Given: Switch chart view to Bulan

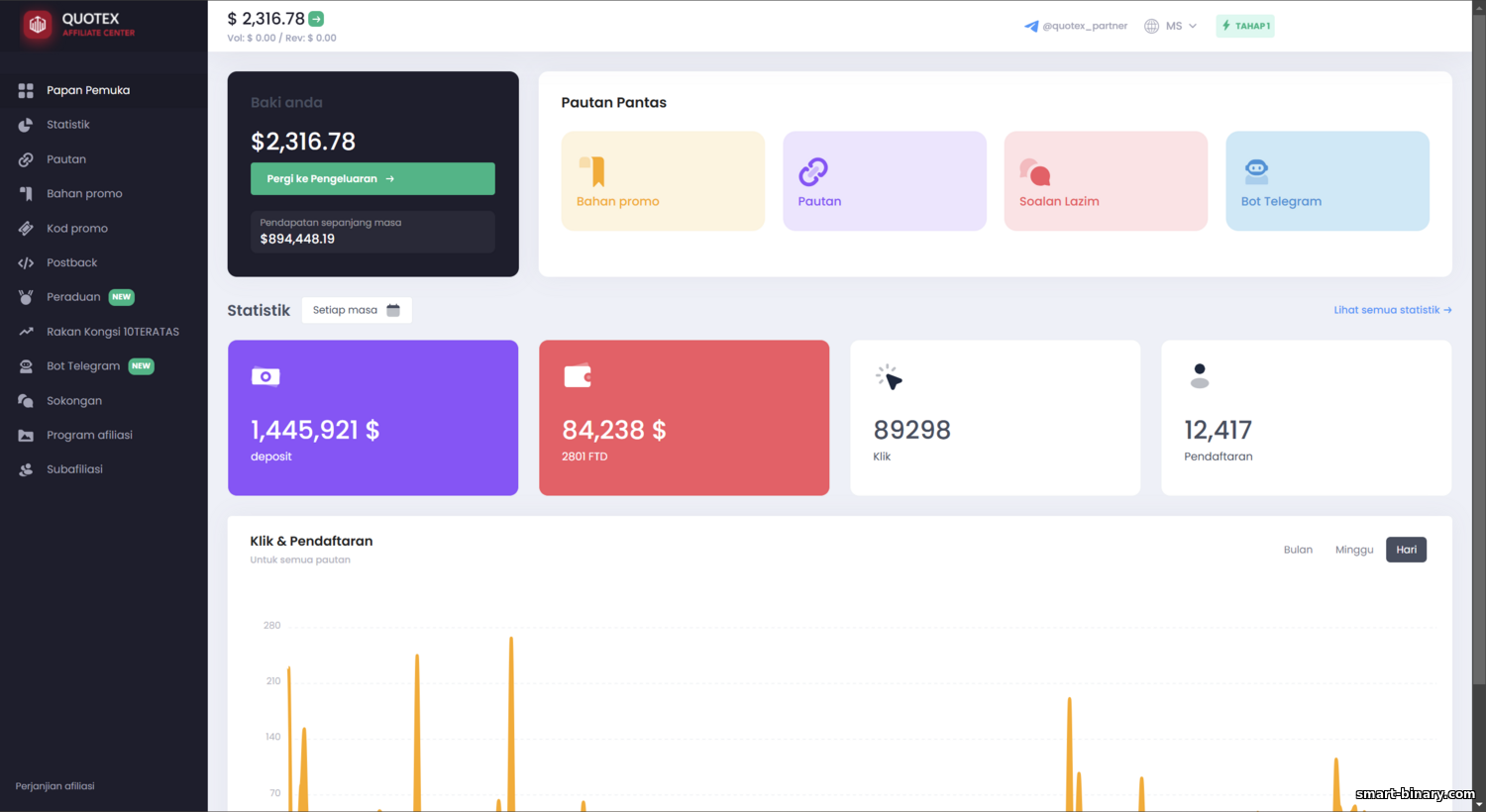Looking at the screenshot, I should tap(1298, 550).
